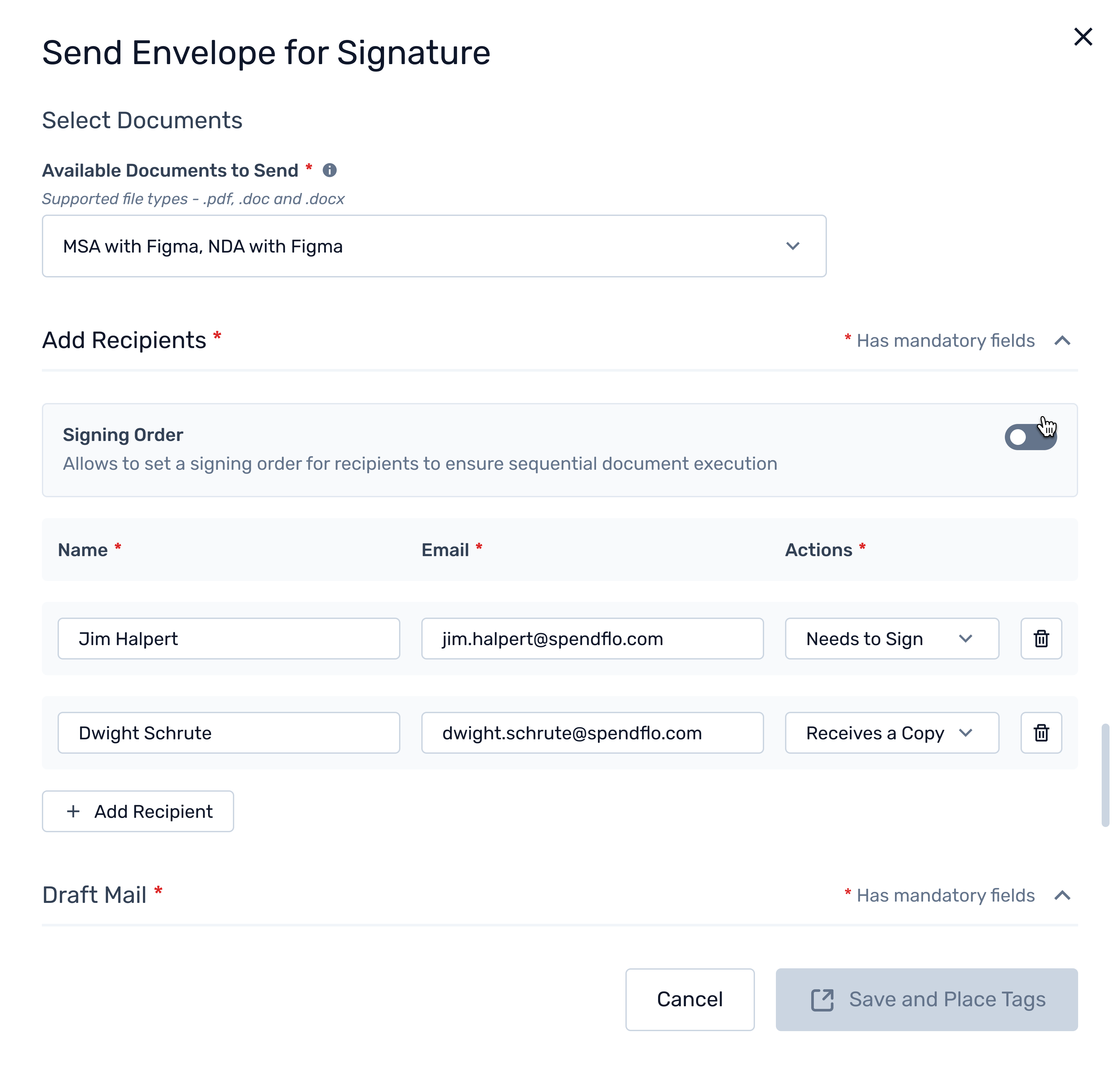Screen dimensions: 1120x1073
Task: Open Jim Halpert's Needs to Sign dropdown
Action: (891, 639)
